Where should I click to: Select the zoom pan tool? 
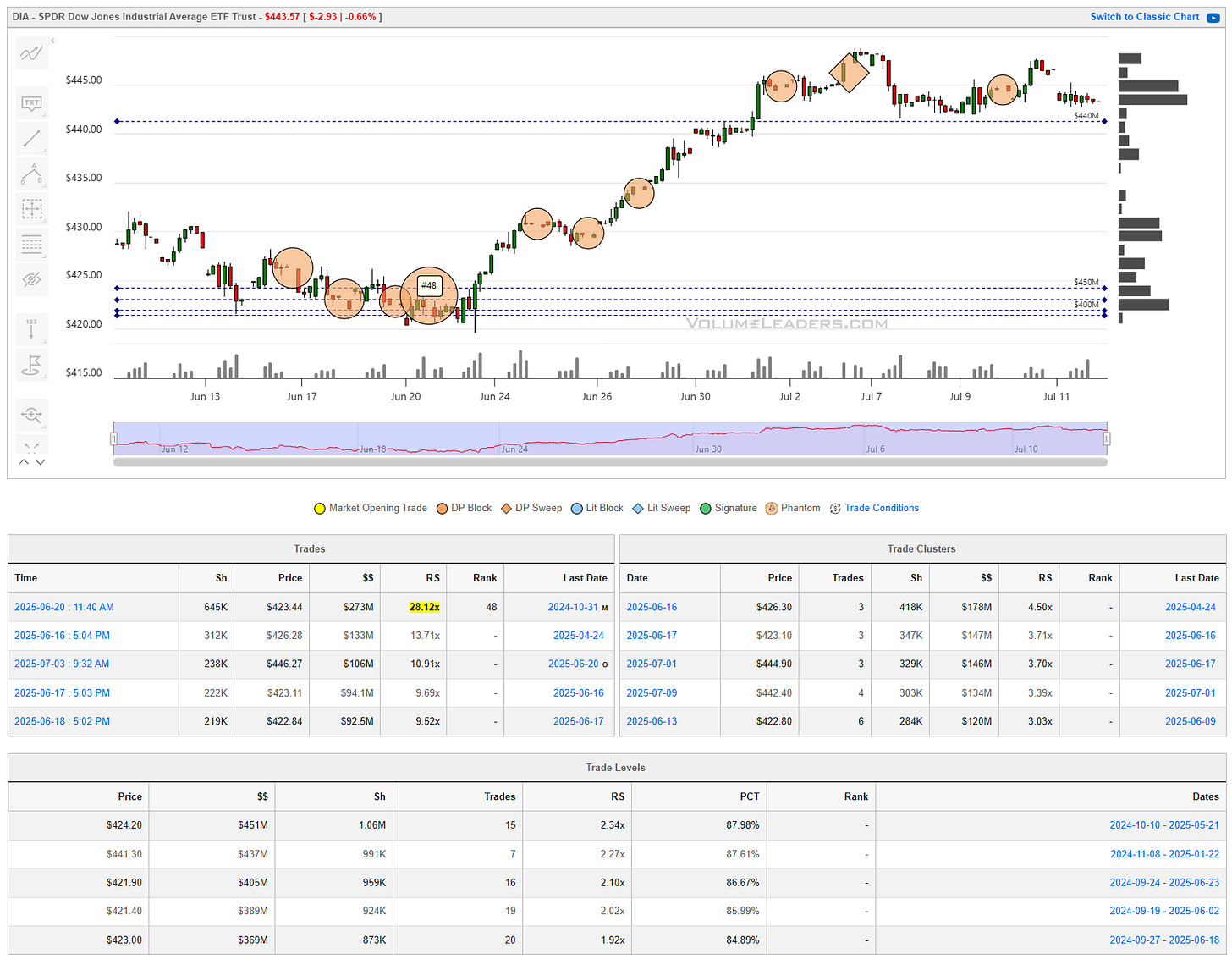pyautogui.click(x=32, y=415)
